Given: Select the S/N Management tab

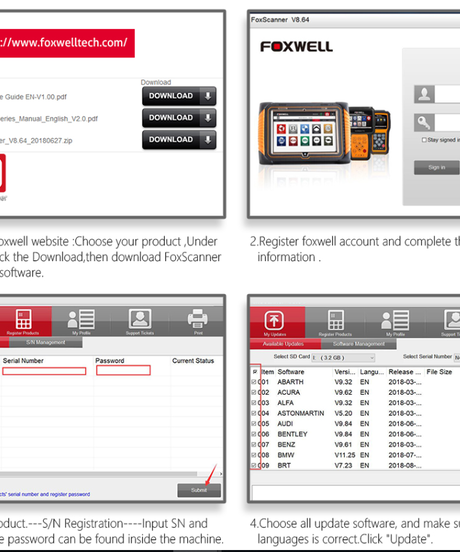Looking at the screenshot, I should tap(46, 342).
